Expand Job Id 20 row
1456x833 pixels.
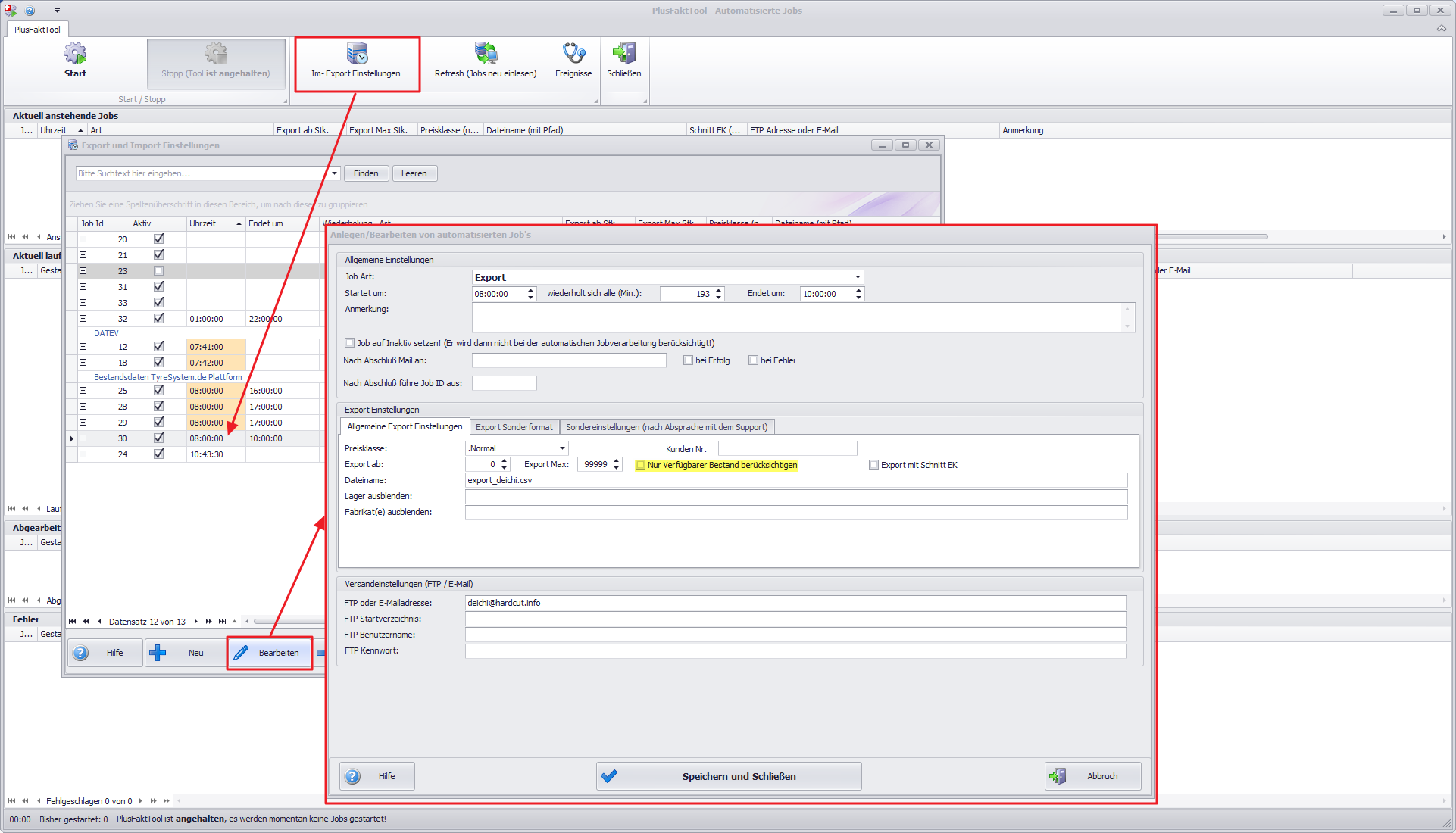pyautogui.click(x=83, y=239)
